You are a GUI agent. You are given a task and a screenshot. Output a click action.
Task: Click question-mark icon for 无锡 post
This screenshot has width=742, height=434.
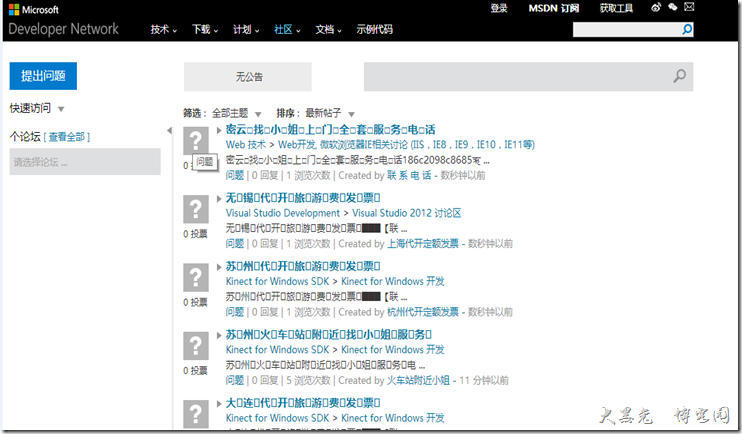coord(196,209)
